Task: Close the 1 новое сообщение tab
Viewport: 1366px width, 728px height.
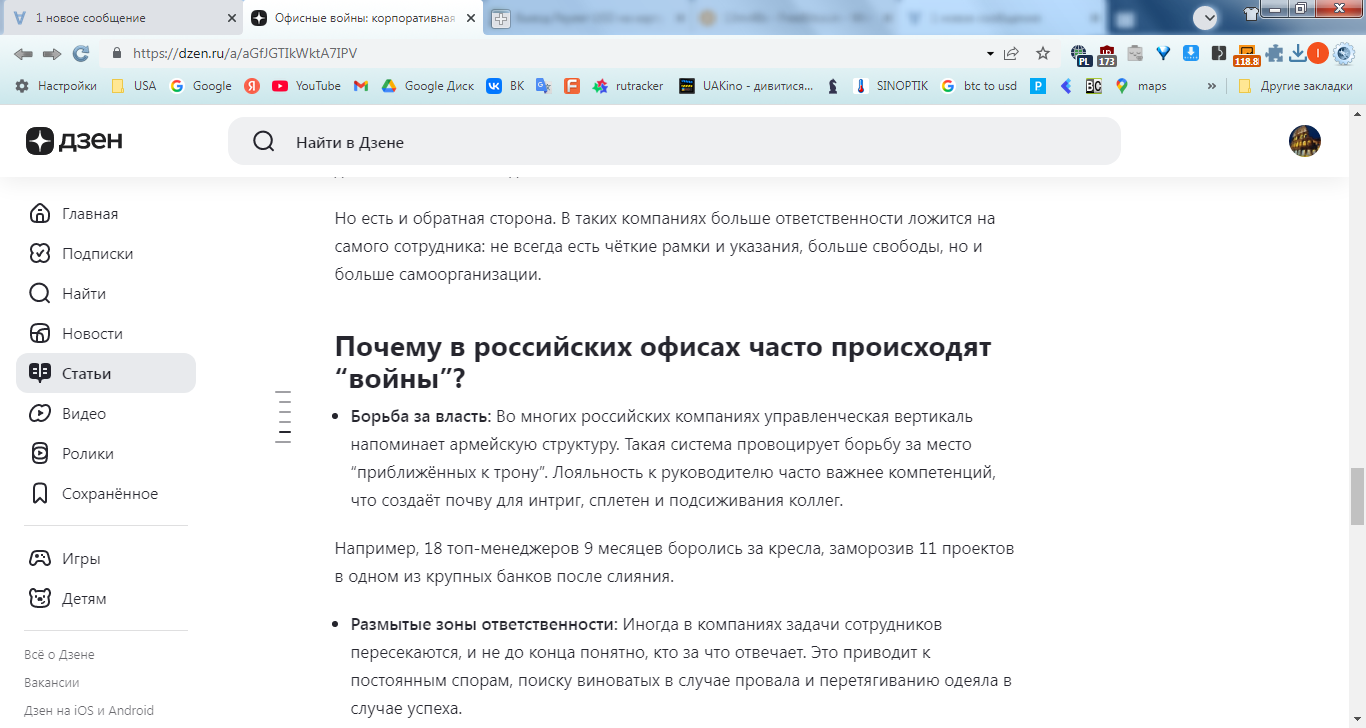Action: click(x=231, y=18)
